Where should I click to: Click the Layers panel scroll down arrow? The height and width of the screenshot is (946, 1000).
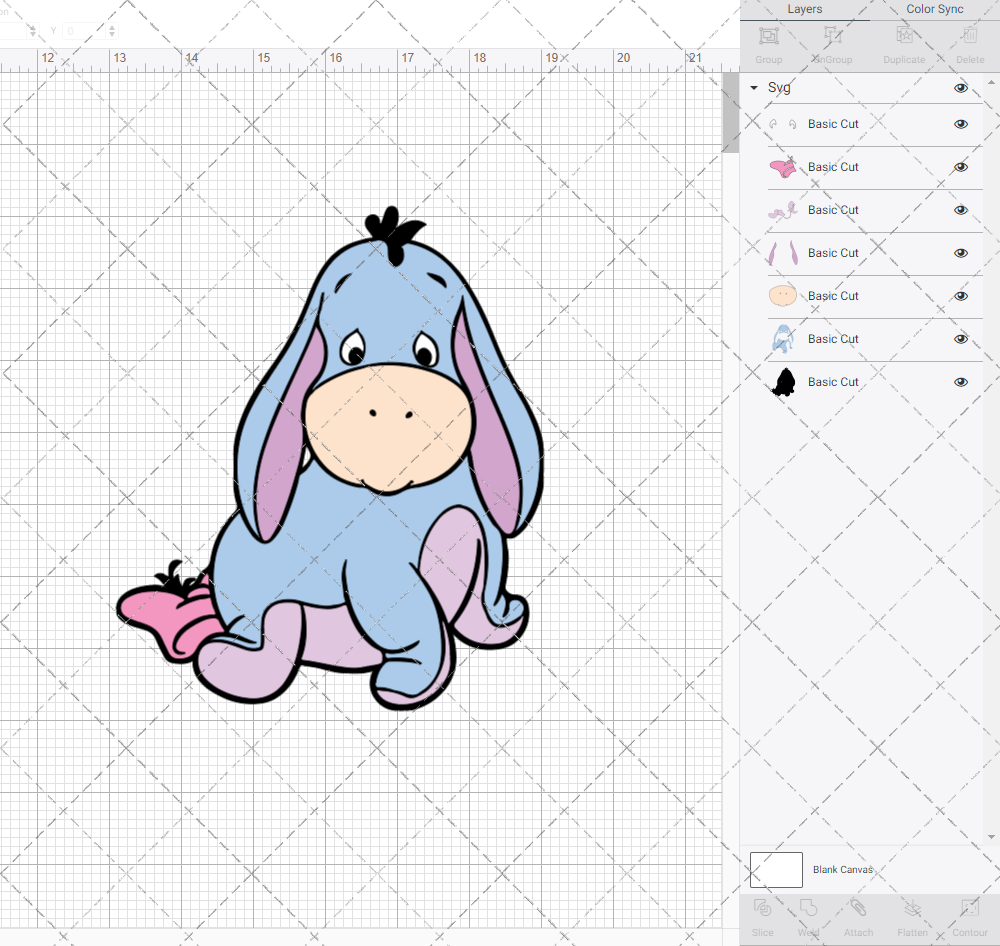tap(990, 837)
